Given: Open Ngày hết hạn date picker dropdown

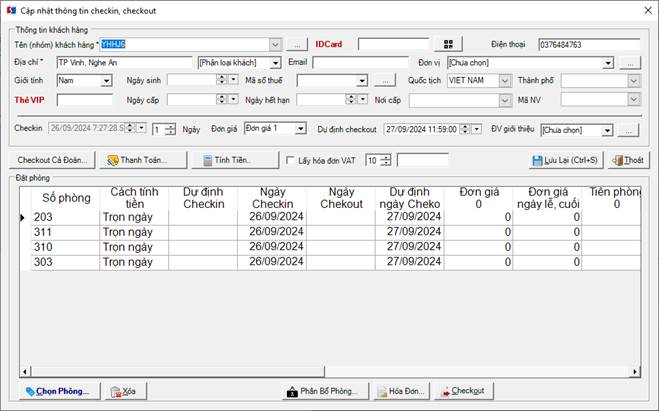Looking at the screenshot, I should tap(362, 99).
